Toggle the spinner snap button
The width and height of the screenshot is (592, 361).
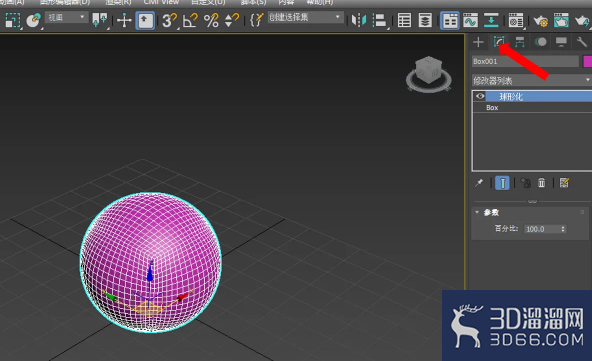pos(231,20)
